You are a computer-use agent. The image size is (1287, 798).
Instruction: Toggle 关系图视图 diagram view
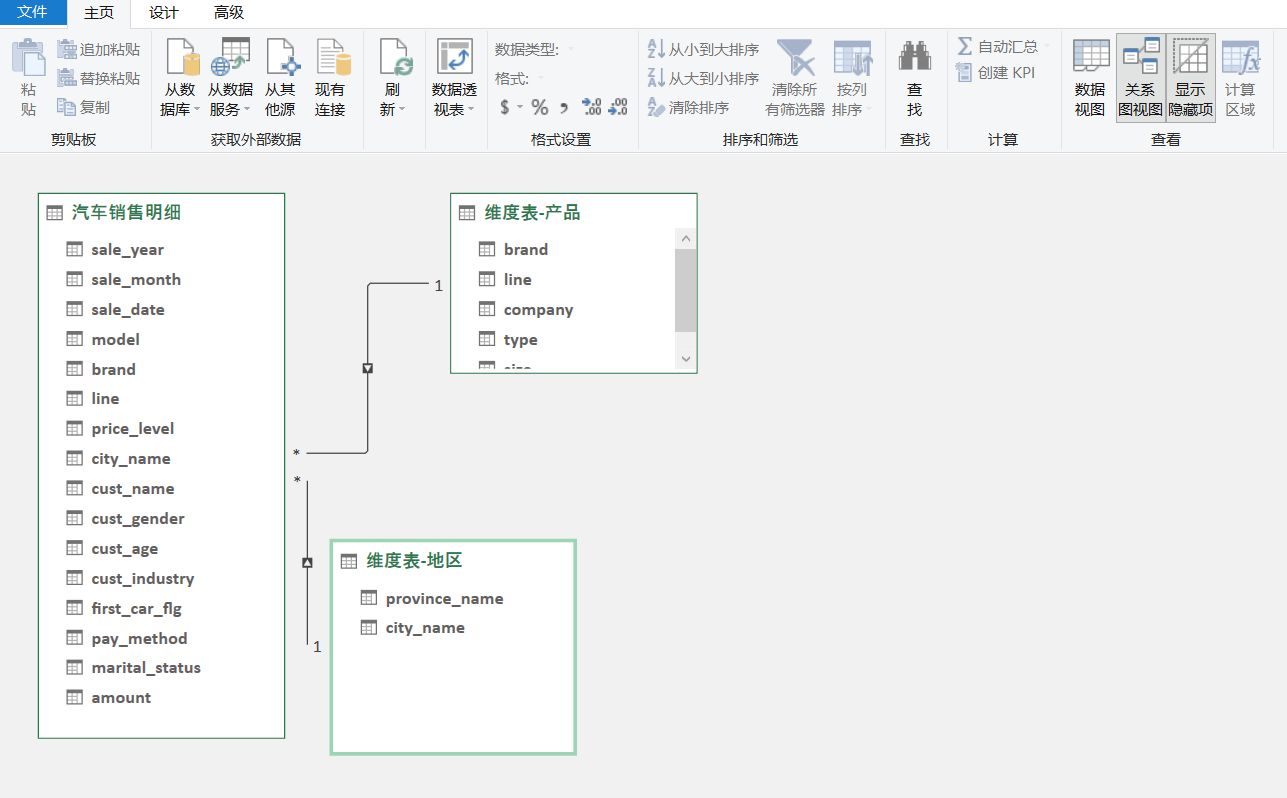coord(1140,78)
